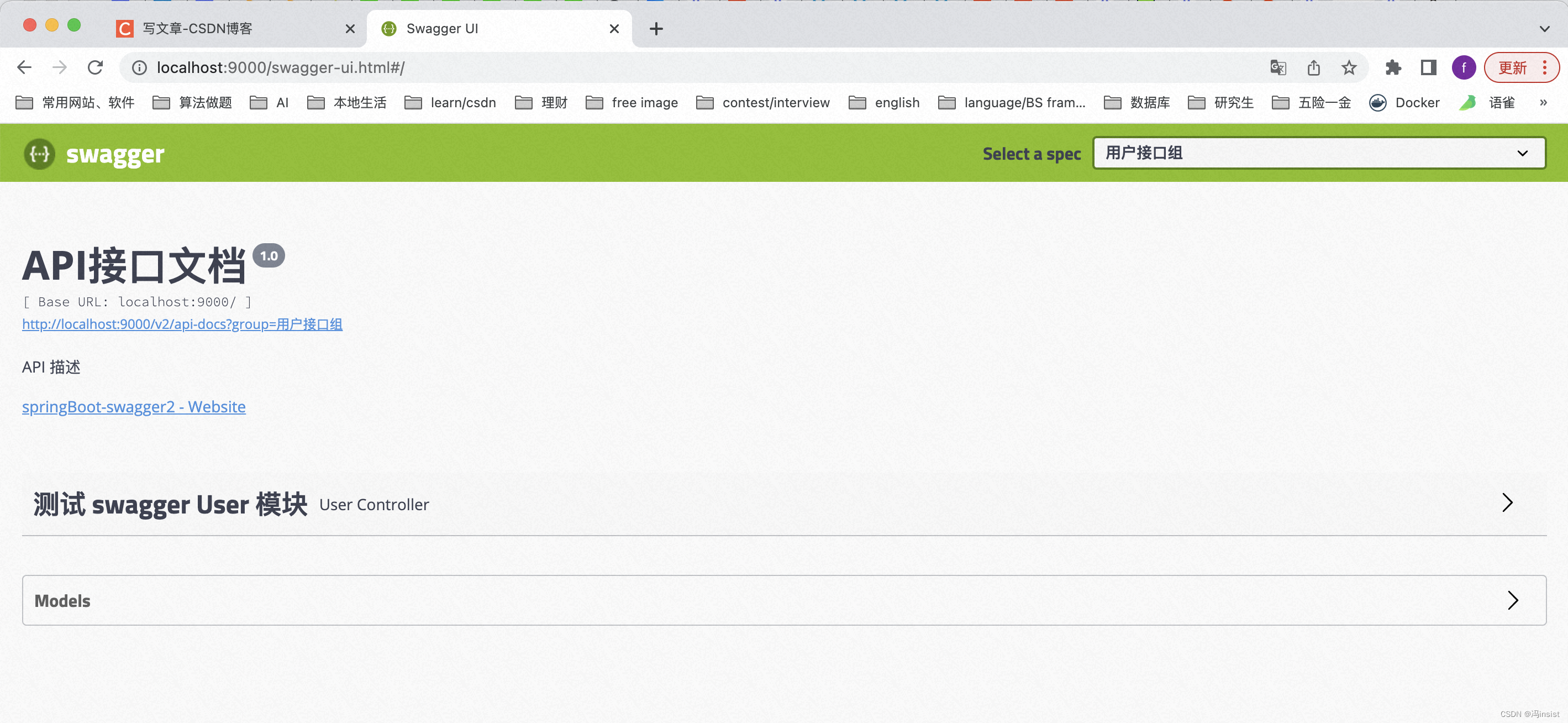Click the Google Translate icon in address bar
Viewport: 1568px width, 723px height.
tap(1278, 67)
